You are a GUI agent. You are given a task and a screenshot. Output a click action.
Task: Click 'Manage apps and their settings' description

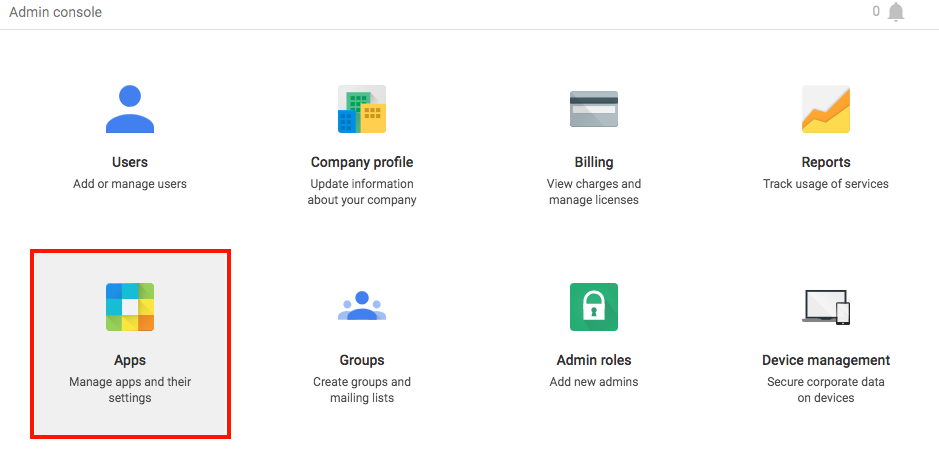click(x=130, y=389)
